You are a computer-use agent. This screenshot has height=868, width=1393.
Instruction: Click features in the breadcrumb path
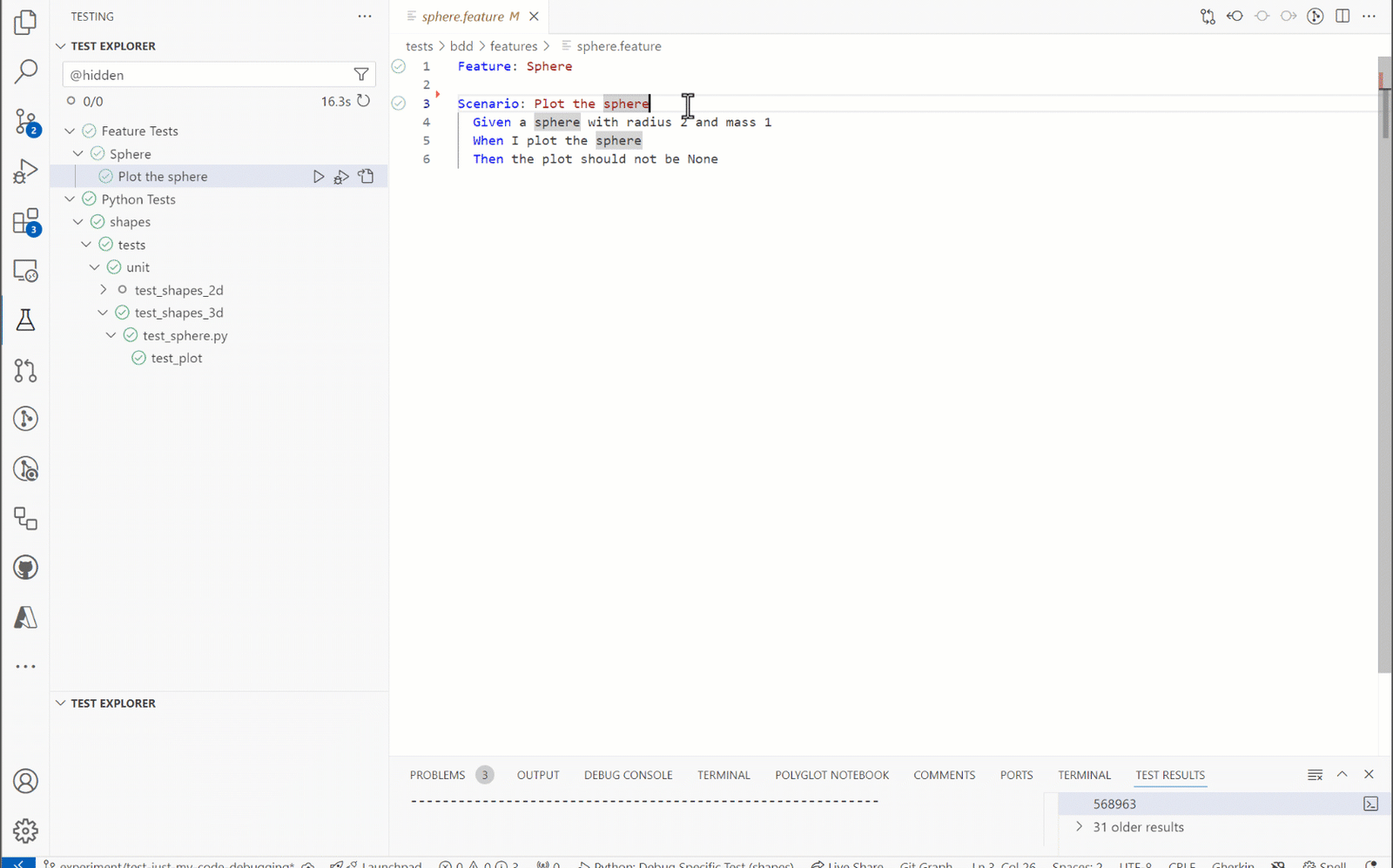tap(514, 46)
